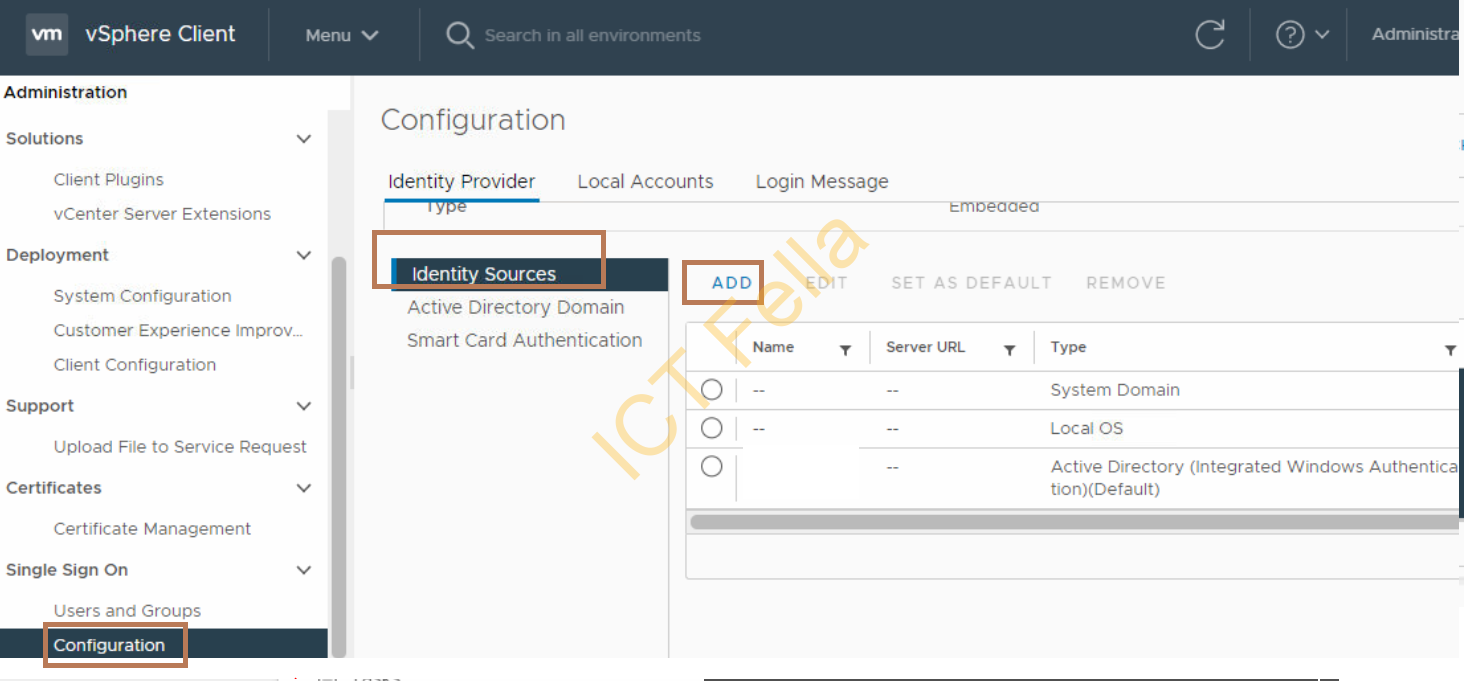Click the REMOVE button
The width and height of the screenshot is (1464, 681).
[1126, 283]
